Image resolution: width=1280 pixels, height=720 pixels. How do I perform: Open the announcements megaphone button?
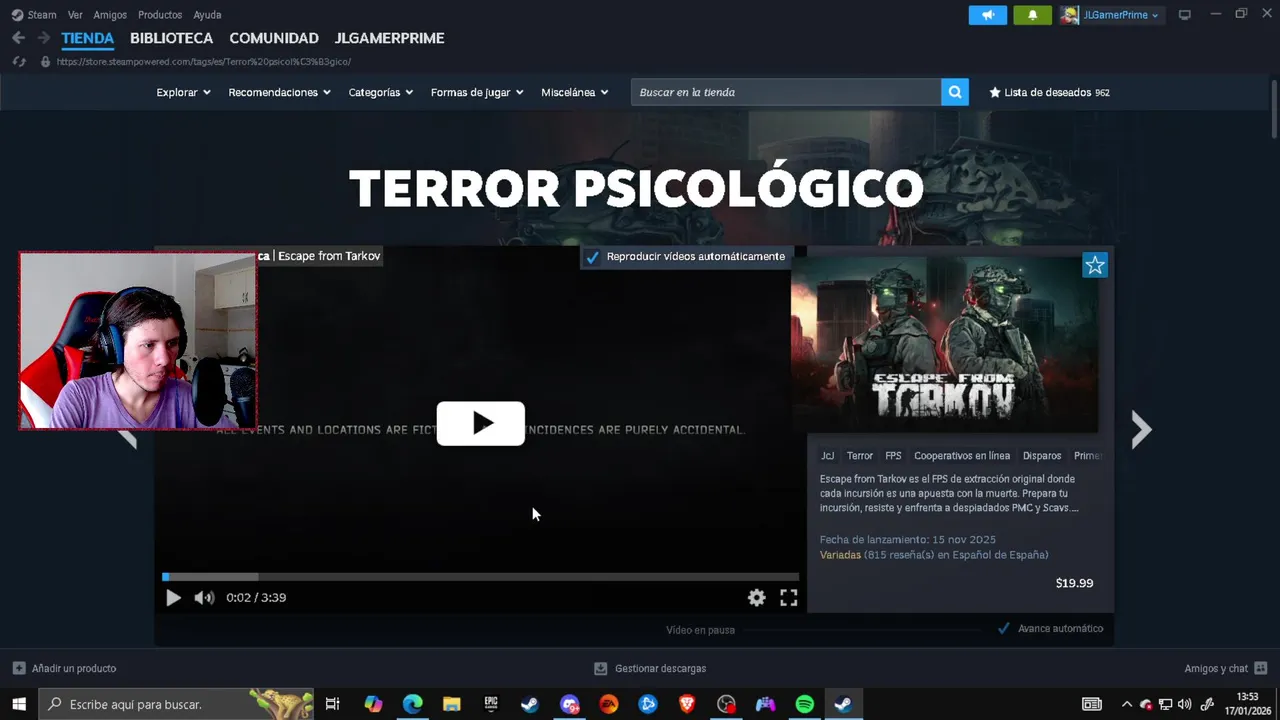point(988,15)
